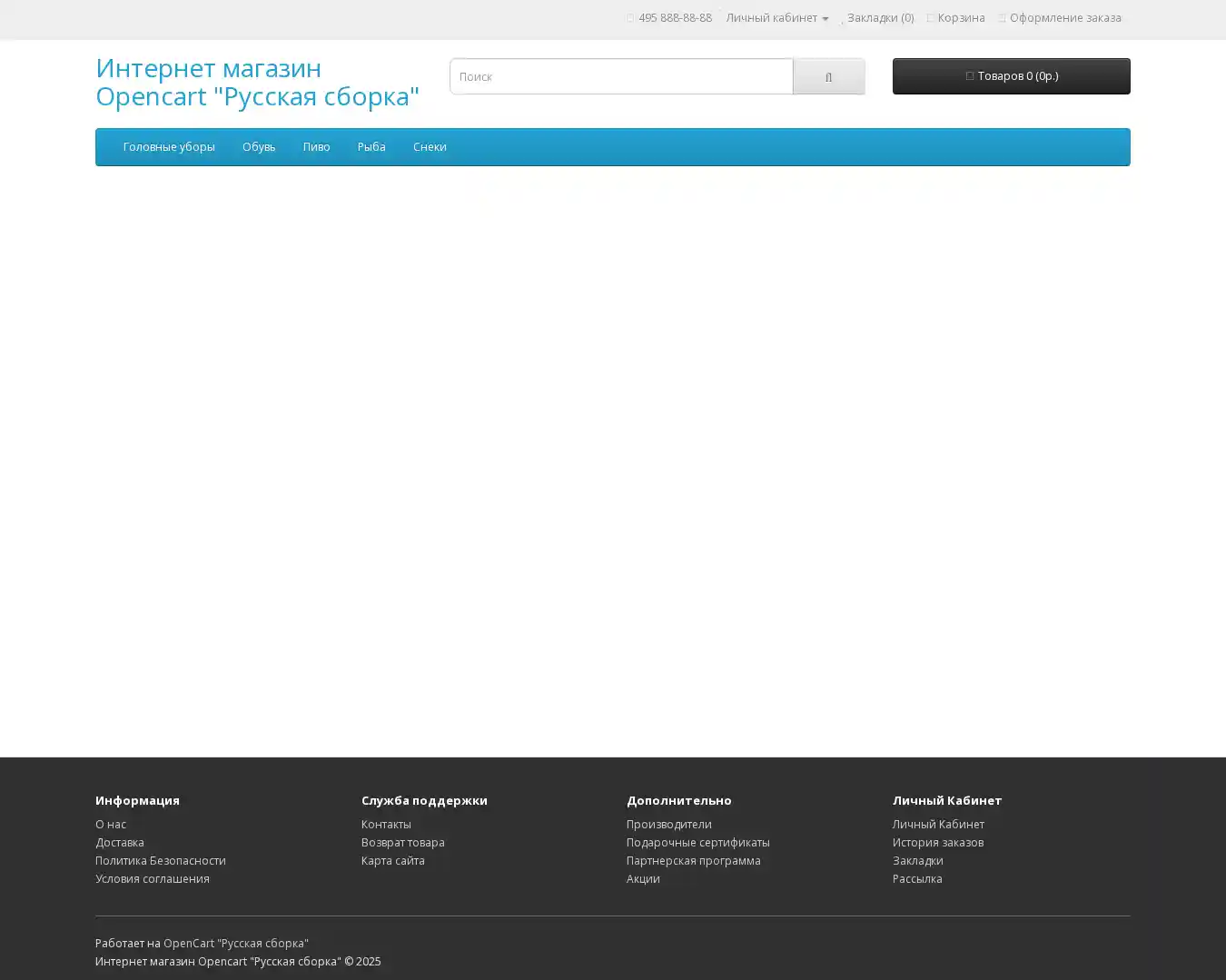1226x980 pixels.
Task: Select the Обувь category in navbar
Action: pyautogui.click(x=259, y=147)
